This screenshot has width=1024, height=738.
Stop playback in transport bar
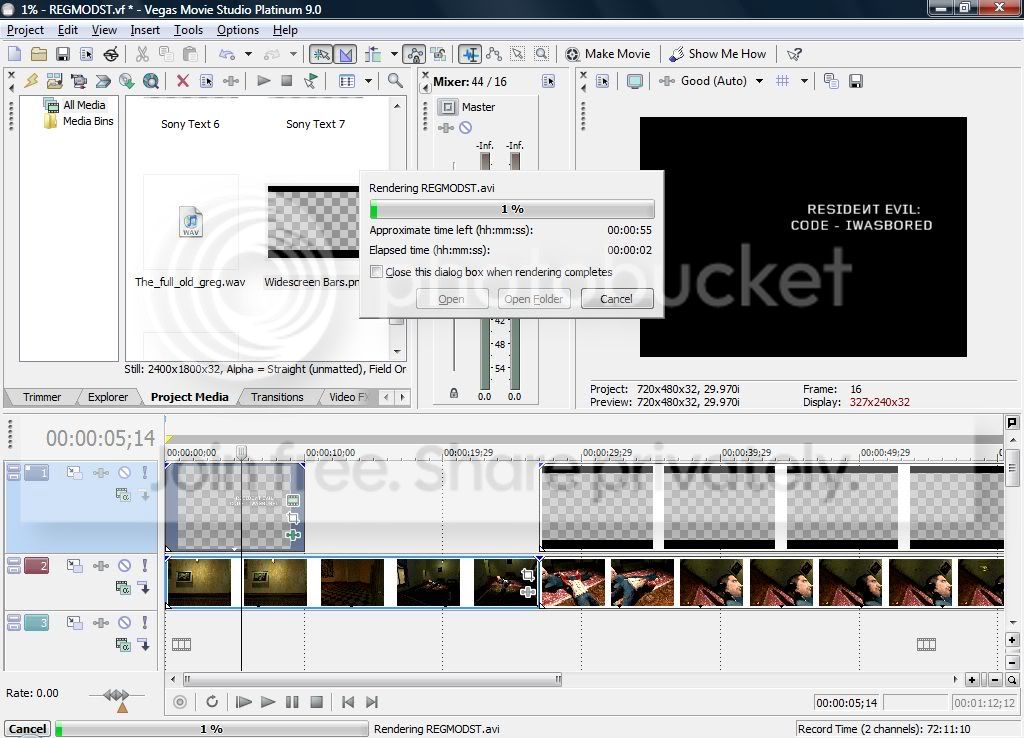click(316, 702)
